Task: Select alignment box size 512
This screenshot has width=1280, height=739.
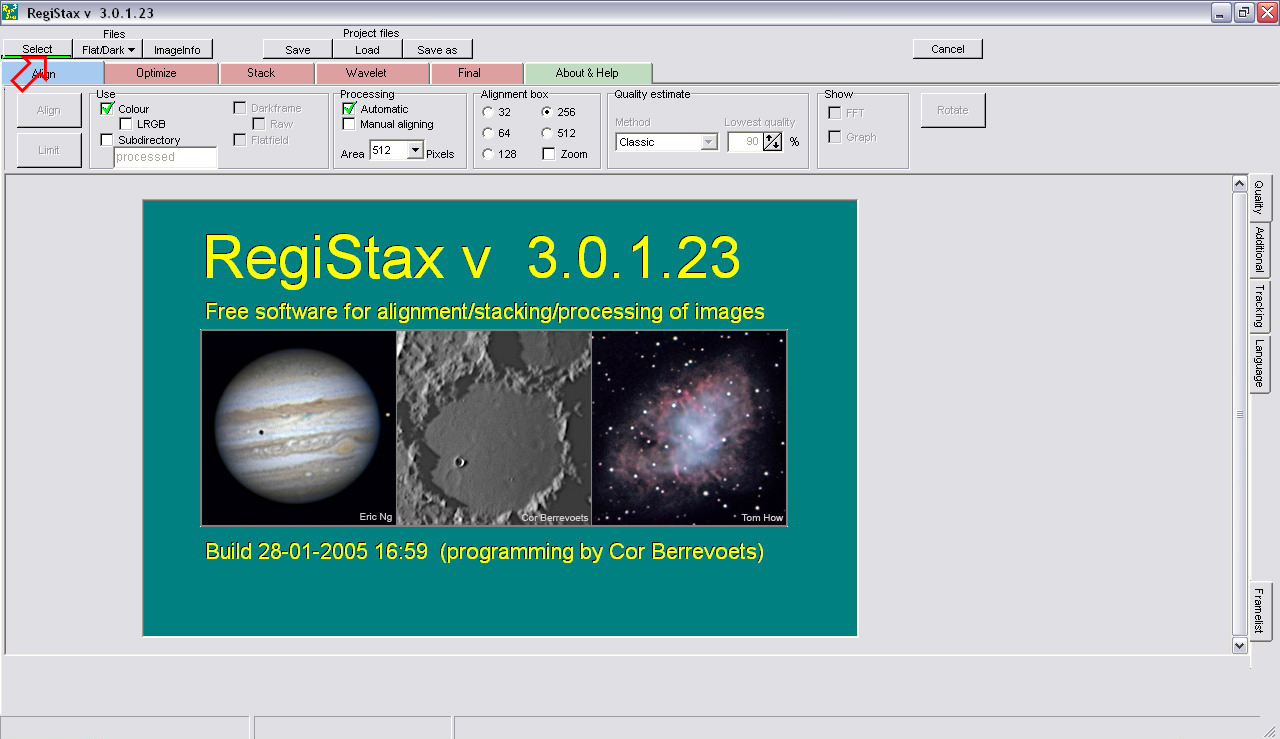Action: pyautogui.click(x=547, y=133)
